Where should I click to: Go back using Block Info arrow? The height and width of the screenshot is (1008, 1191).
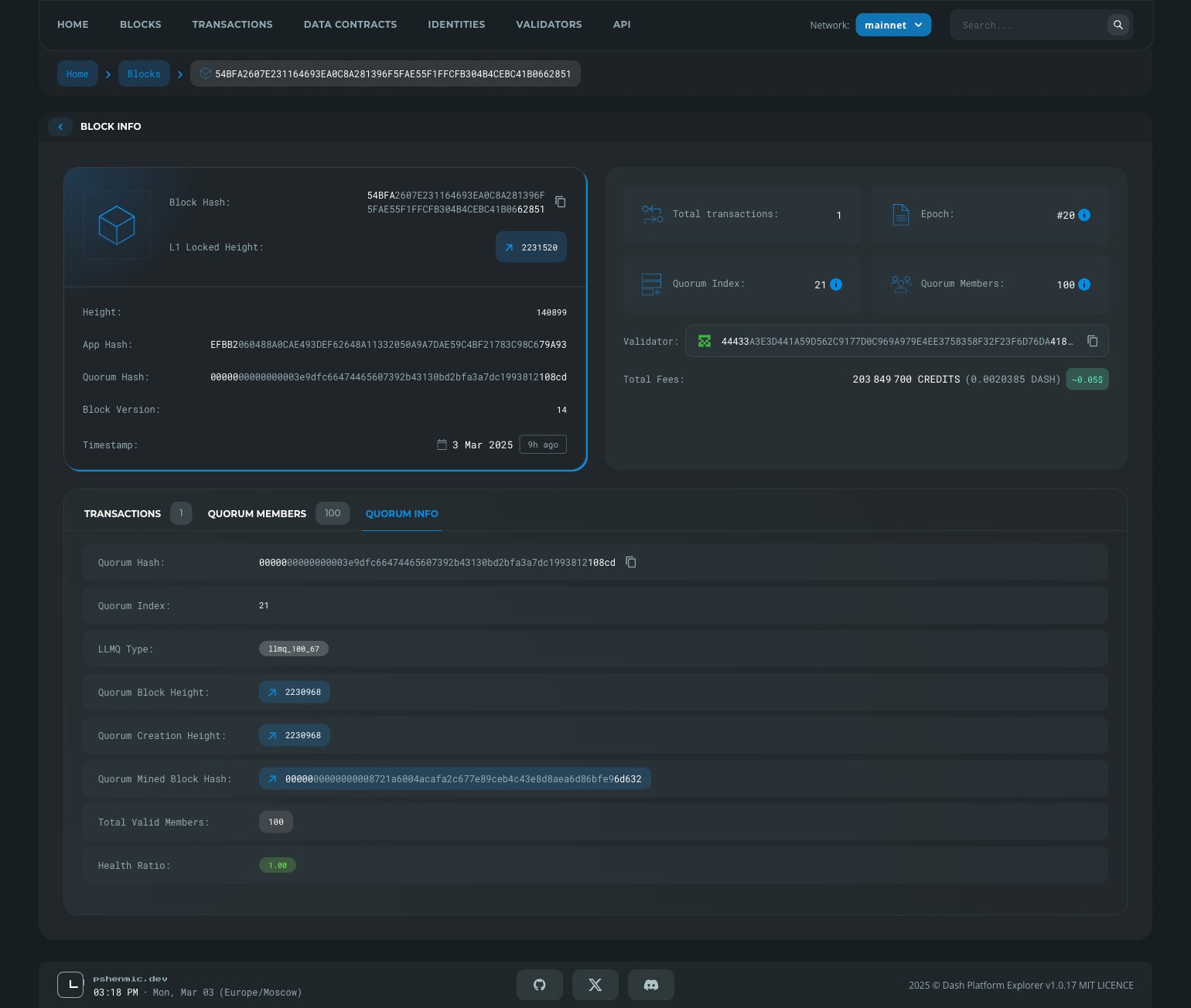pos(60,127)
